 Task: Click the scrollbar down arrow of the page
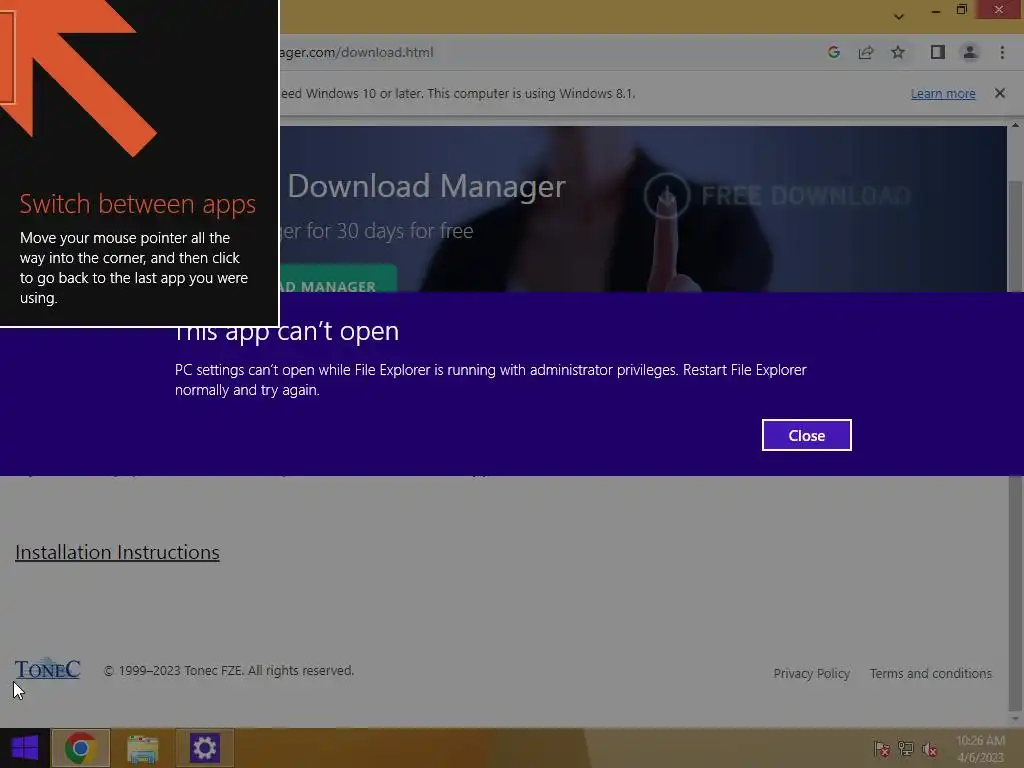(1015, 719)
